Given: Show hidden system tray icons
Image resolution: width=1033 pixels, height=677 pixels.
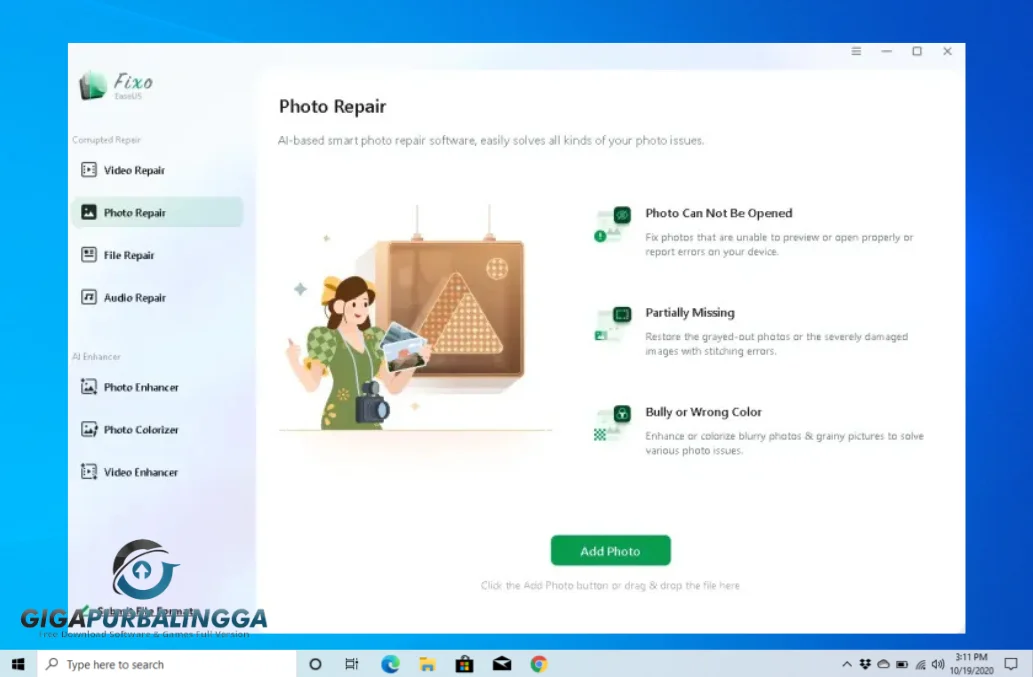Looking at the screenshot, I should (847, 664).
